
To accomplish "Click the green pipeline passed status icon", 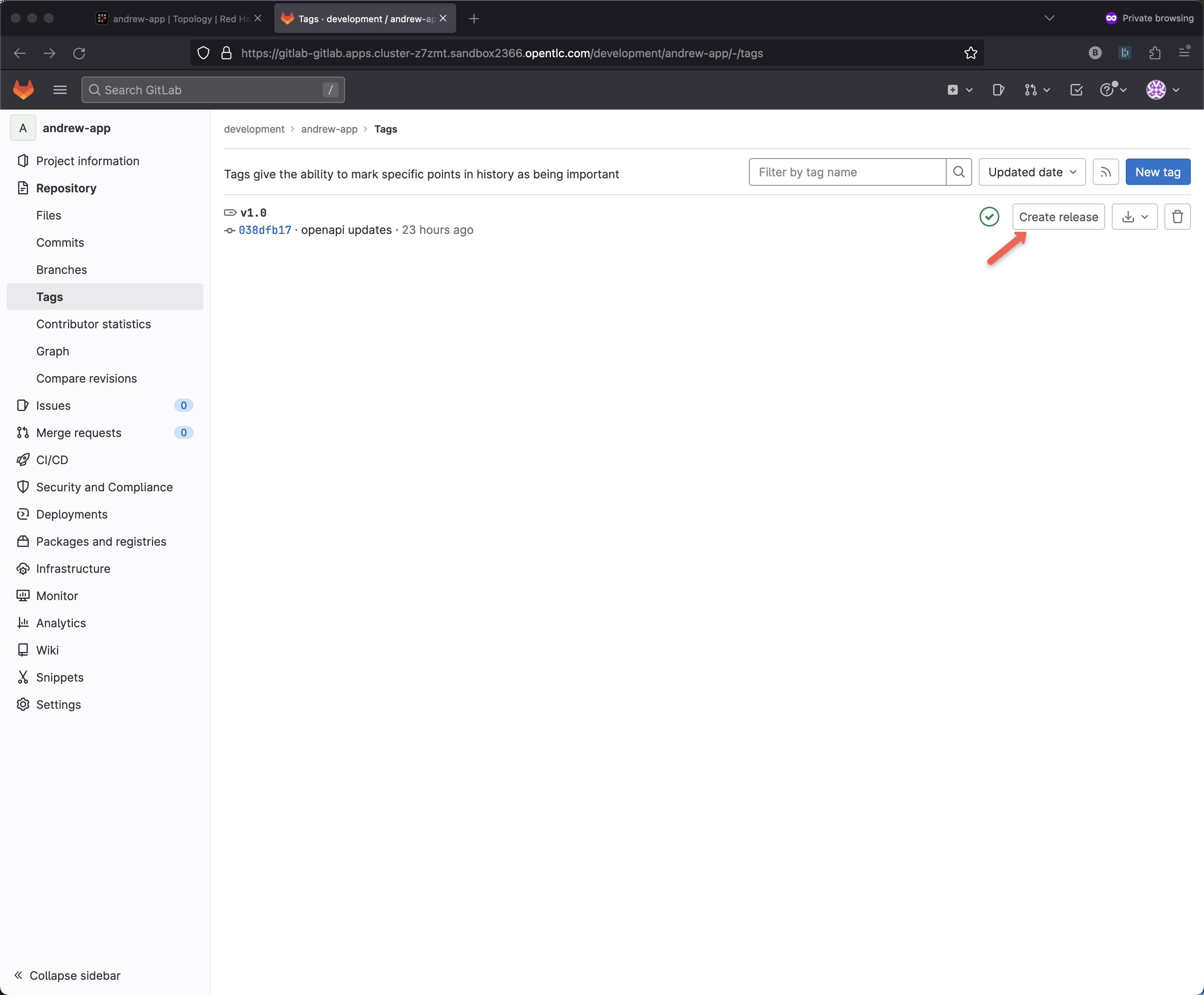I will [x=989, y=217].
